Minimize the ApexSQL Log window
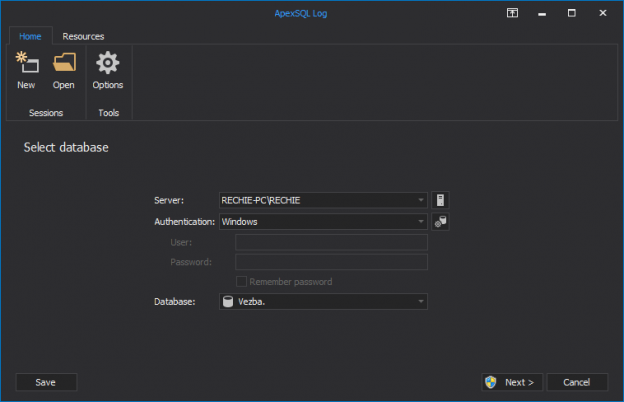This screenshot has height=402, width=624. (x=542, y=14)
